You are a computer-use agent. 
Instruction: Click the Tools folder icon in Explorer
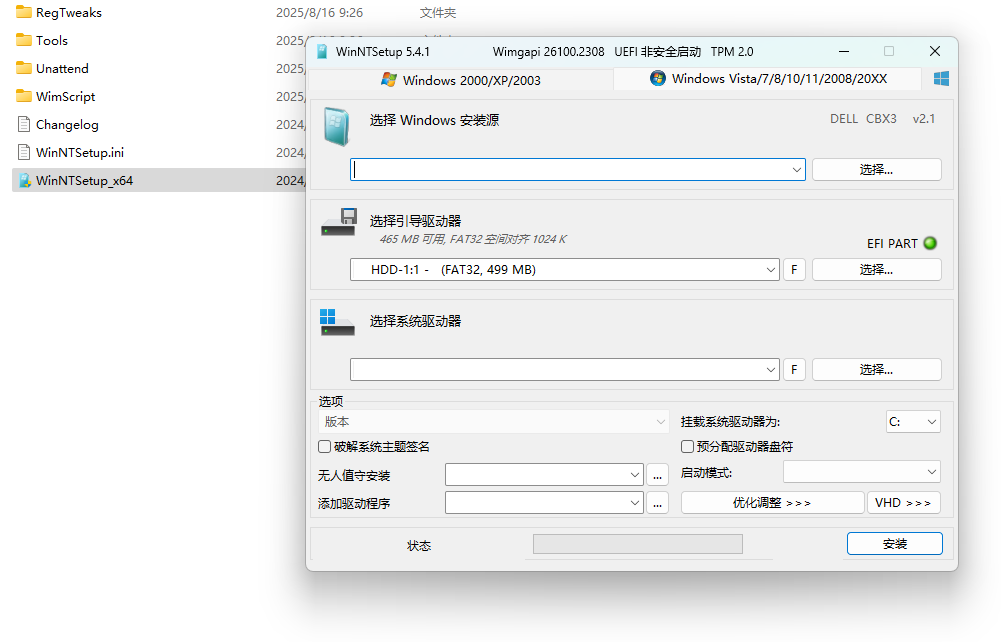click(24, 40)
